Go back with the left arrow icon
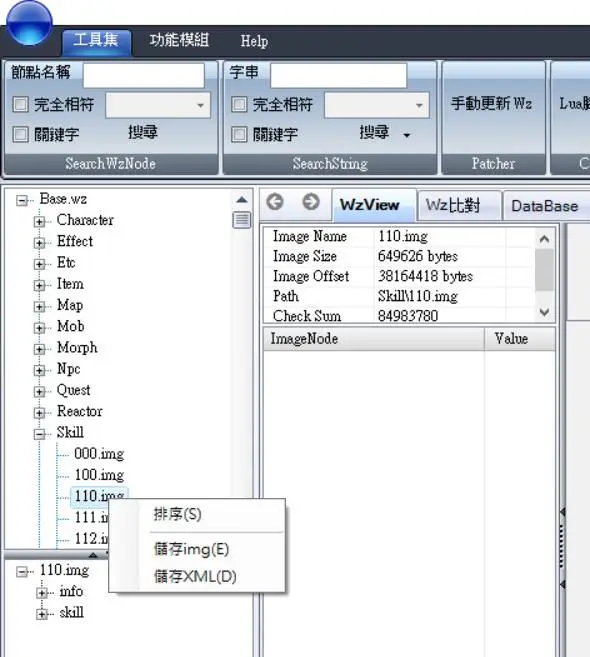This screenshot has height=657, width=590. 275,202
